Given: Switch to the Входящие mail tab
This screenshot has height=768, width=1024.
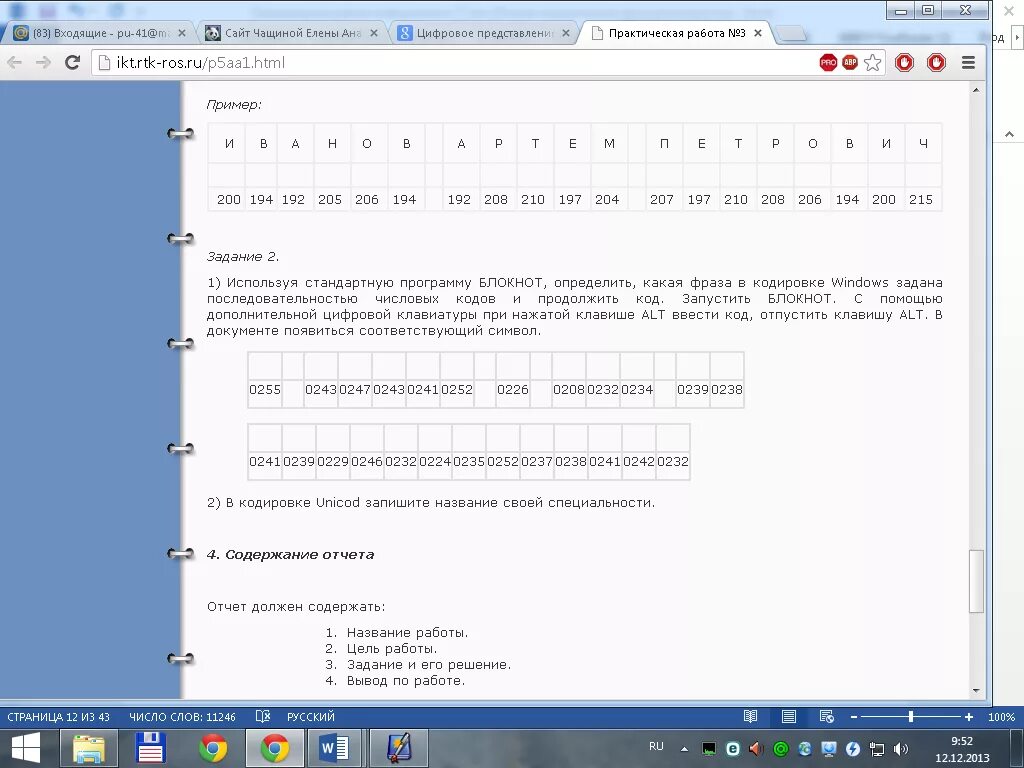Looking at the screenshot, I should [98, 33].
